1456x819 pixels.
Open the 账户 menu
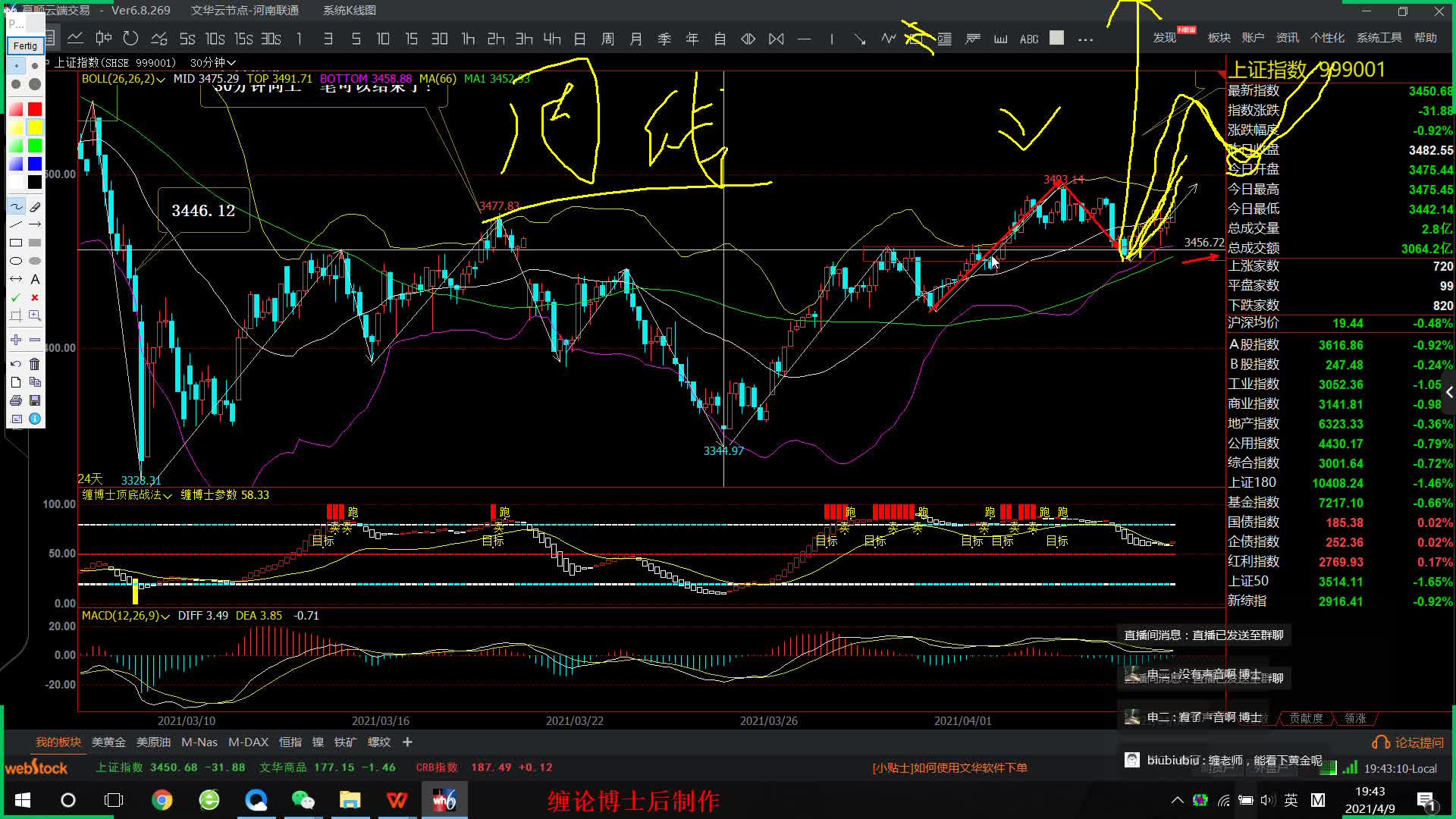pos(1253,37)
